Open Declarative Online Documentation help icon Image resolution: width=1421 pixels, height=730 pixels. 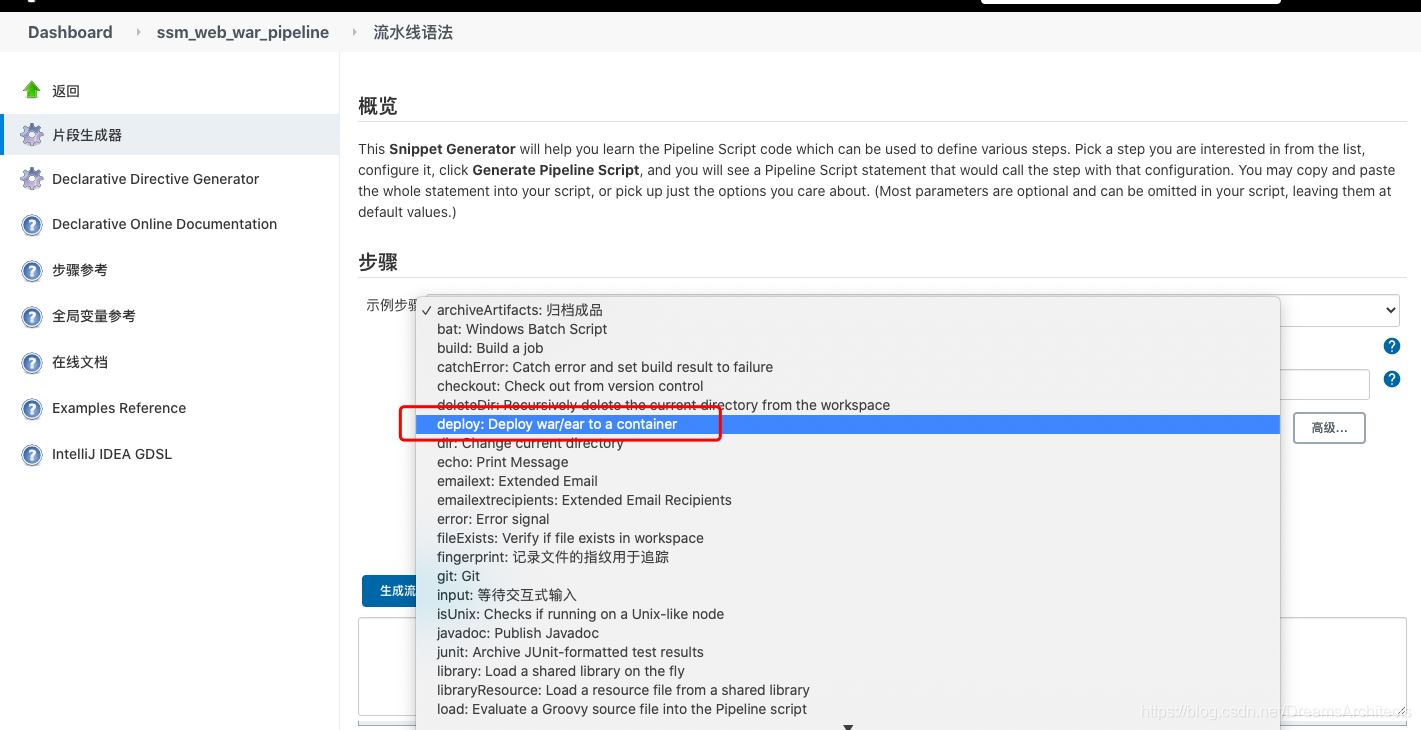pyautogui.click(x=32, y=225)
